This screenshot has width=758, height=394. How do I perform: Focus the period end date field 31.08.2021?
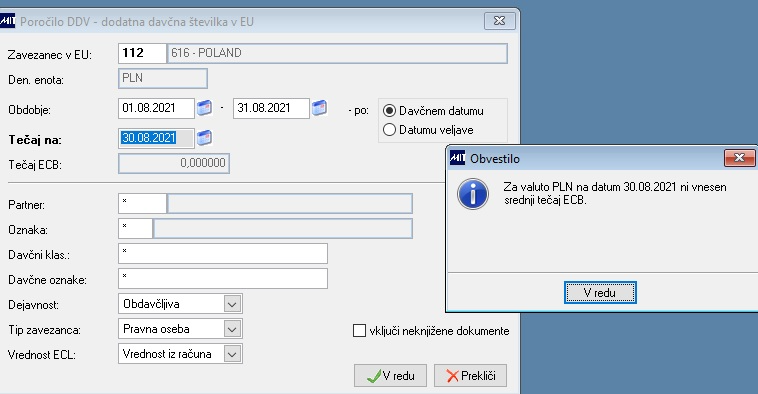[271, 108]
